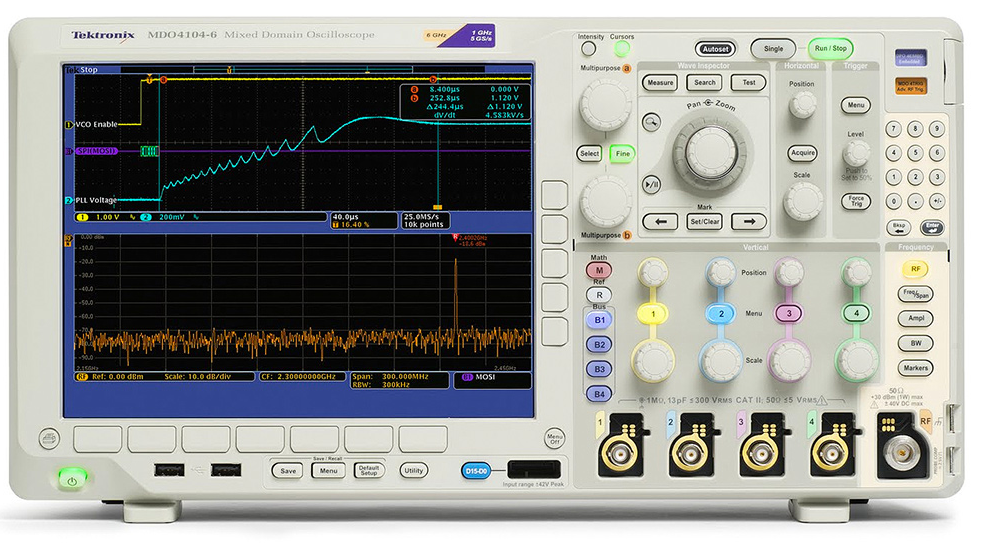
Task: Tap the Utility button
Action: [x=414, y=471]
